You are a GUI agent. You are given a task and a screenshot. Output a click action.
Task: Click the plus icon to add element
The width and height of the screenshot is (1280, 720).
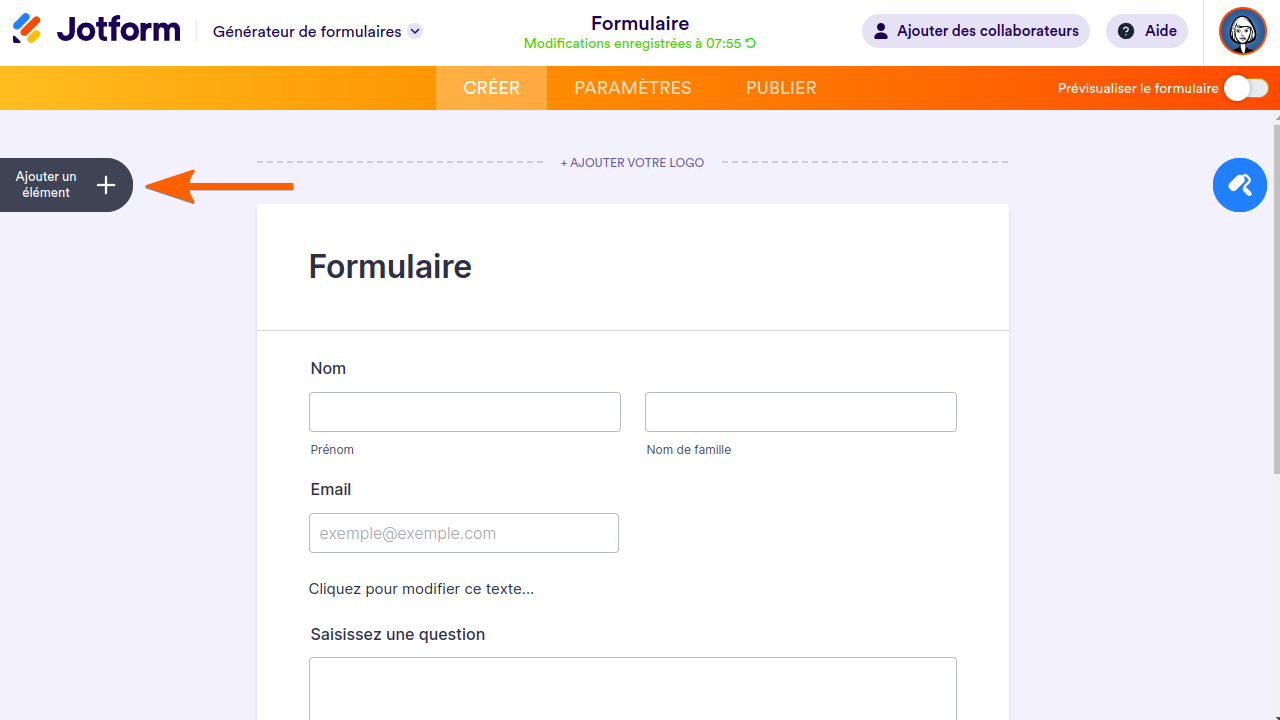(x=106, y=185)
